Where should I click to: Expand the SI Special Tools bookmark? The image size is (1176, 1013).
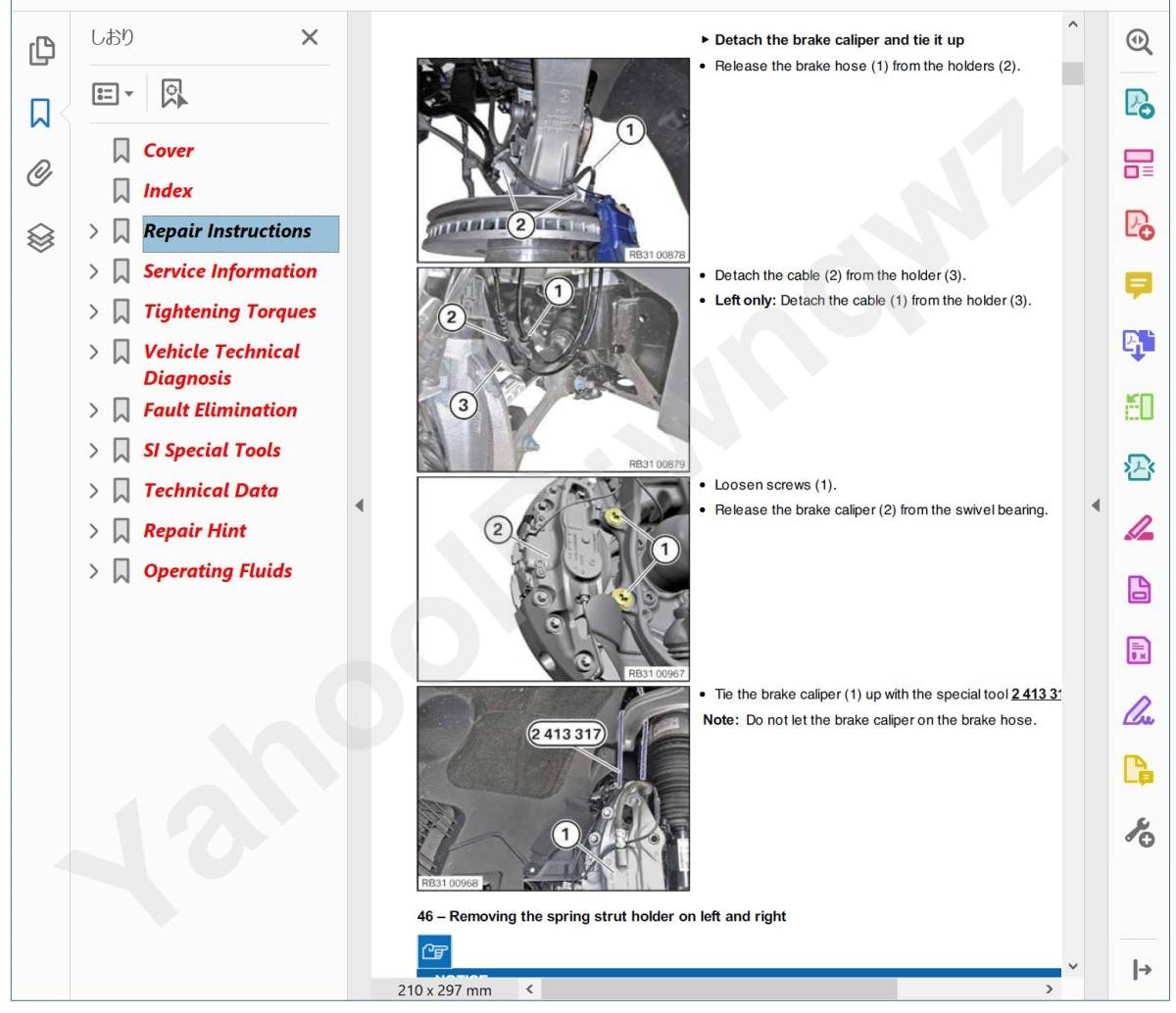(x=94, y=451)
